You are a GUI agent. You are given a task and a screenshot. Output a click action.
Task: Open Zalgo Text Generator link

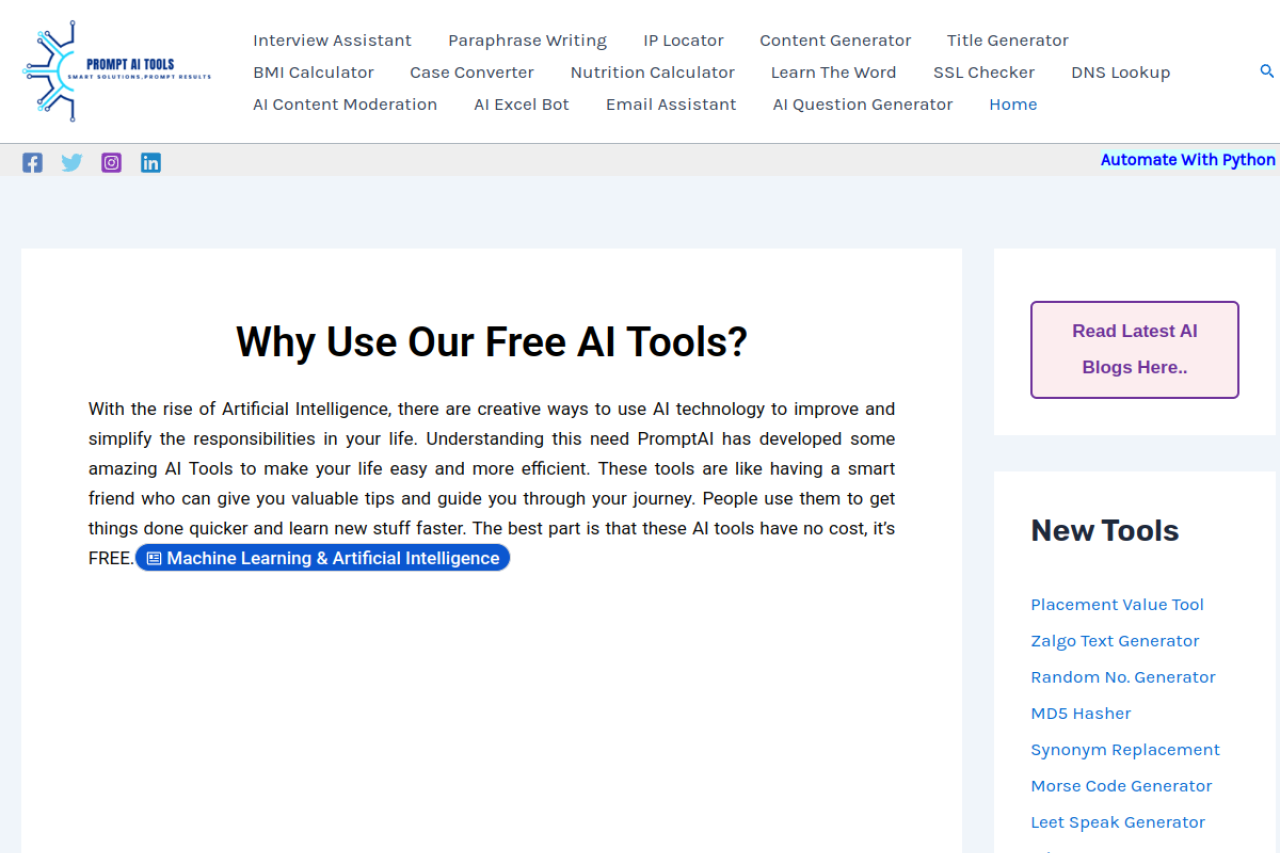tap(1115, 641)
